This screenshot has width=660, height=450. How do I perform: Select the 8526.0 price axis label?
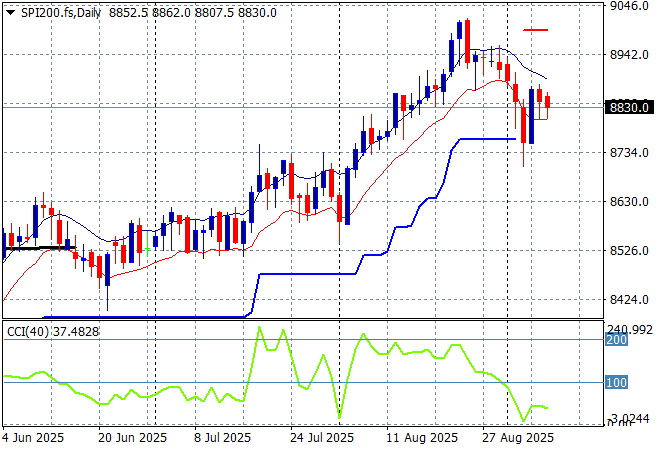[x=629, y=251]
